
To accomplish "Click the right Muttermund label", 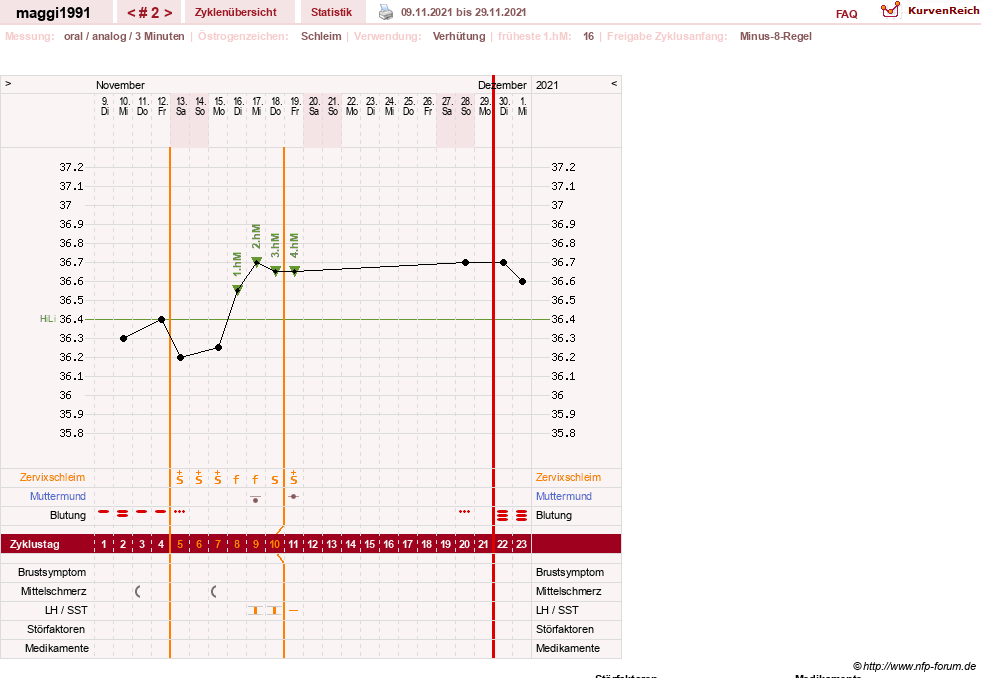I will (564, 496).
